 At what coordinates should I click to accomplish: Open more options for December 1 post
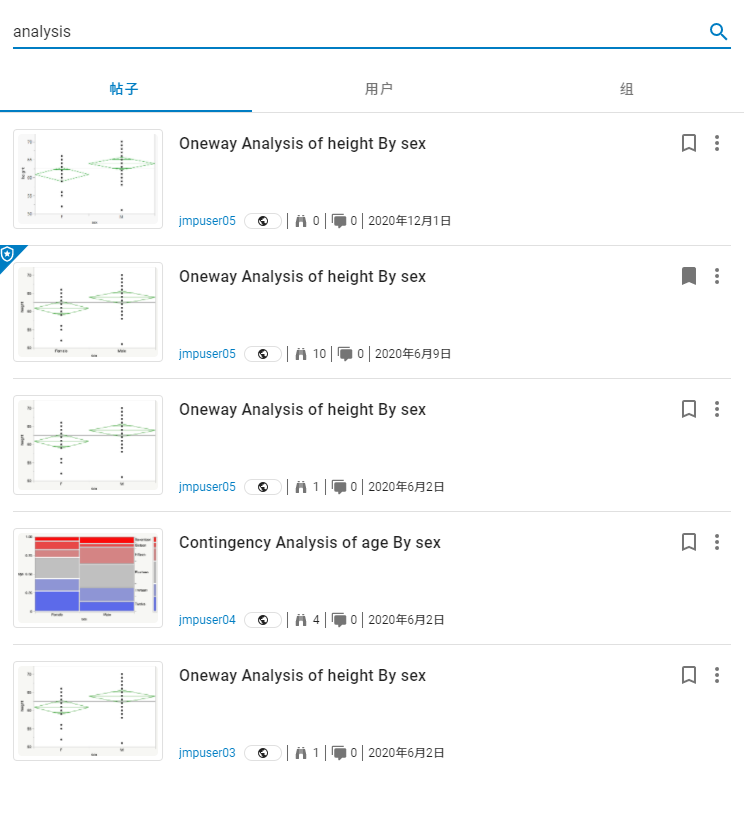(717, 143)
